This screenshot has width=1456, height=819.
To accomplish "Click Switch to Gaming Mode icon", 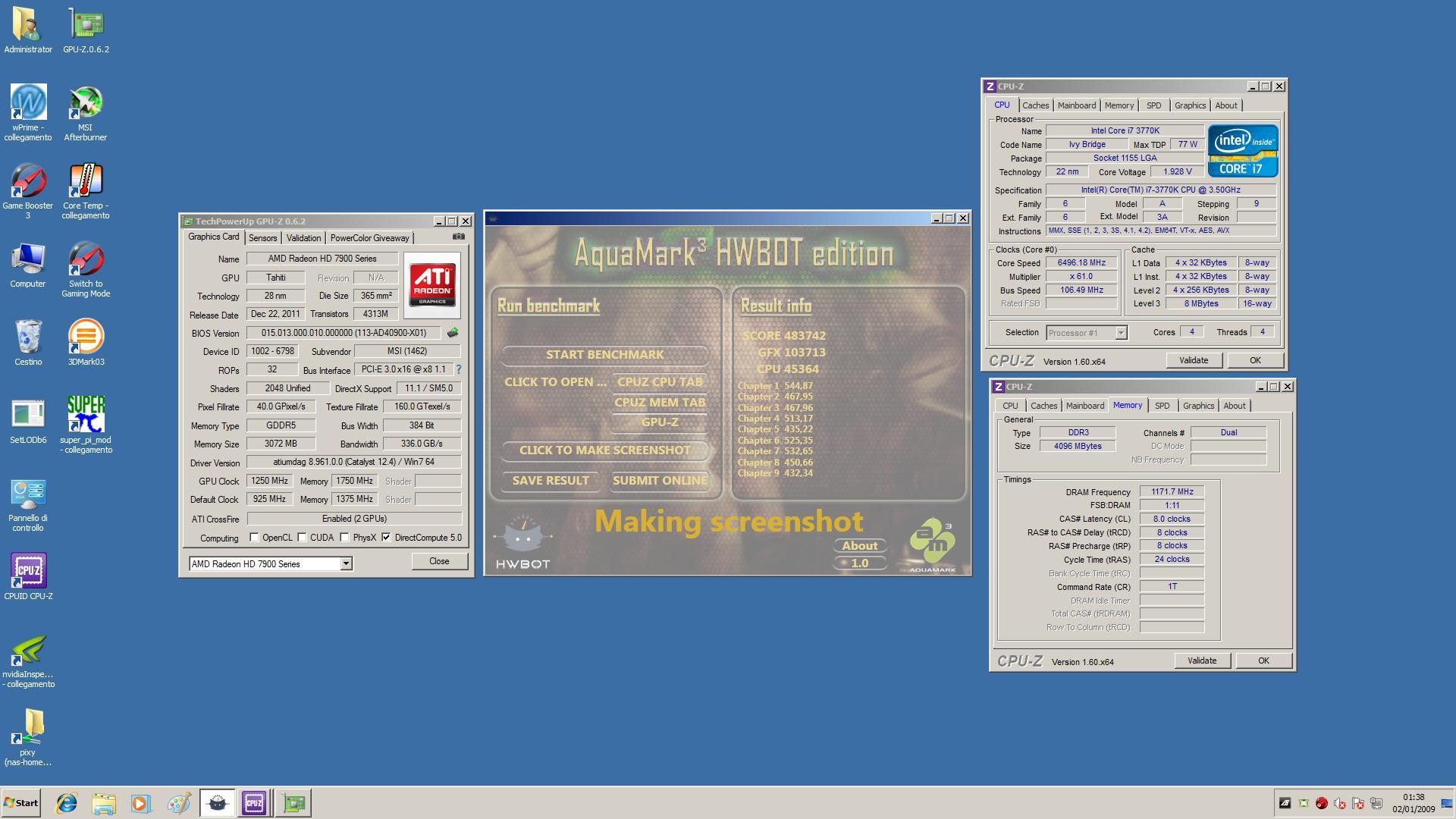I will tap(86, 269).
